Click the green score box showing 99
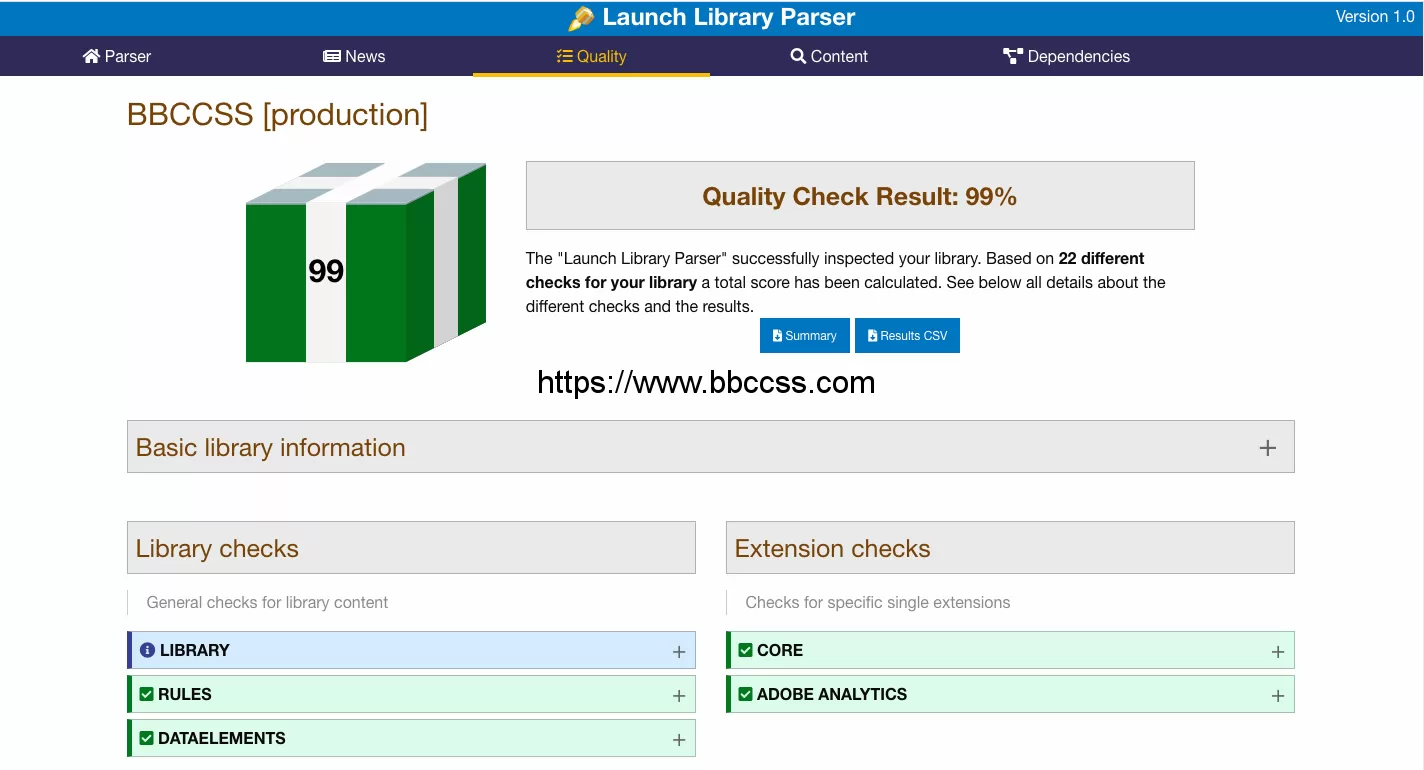The width and height of the screenshot is (1424, 770). coord(365,263)
